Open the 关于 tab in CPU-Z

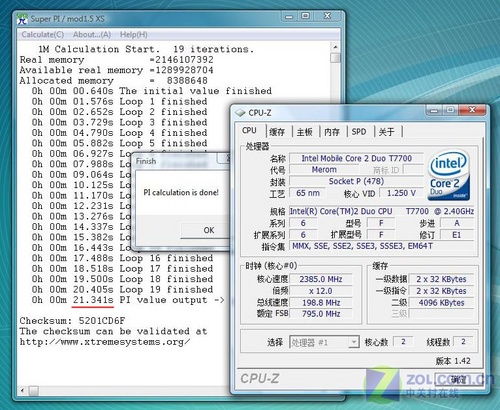click(x=387, y=132)
